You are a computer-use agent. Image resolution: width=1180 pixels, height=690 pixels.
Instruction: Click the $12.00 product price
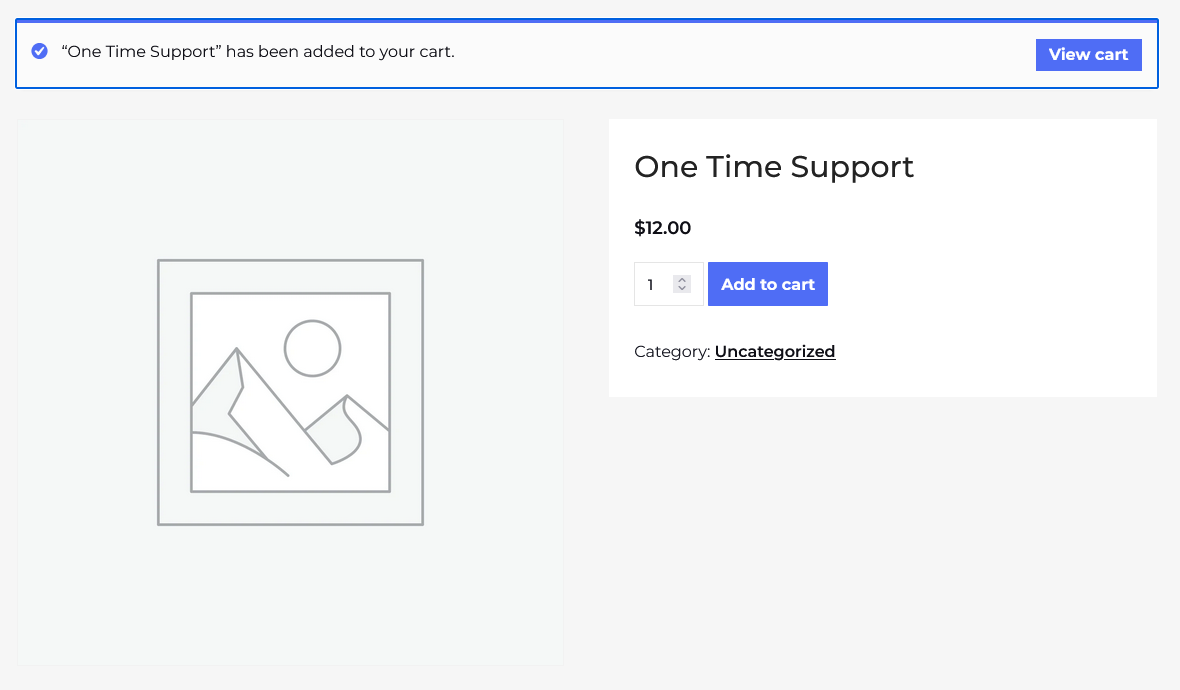662,228
